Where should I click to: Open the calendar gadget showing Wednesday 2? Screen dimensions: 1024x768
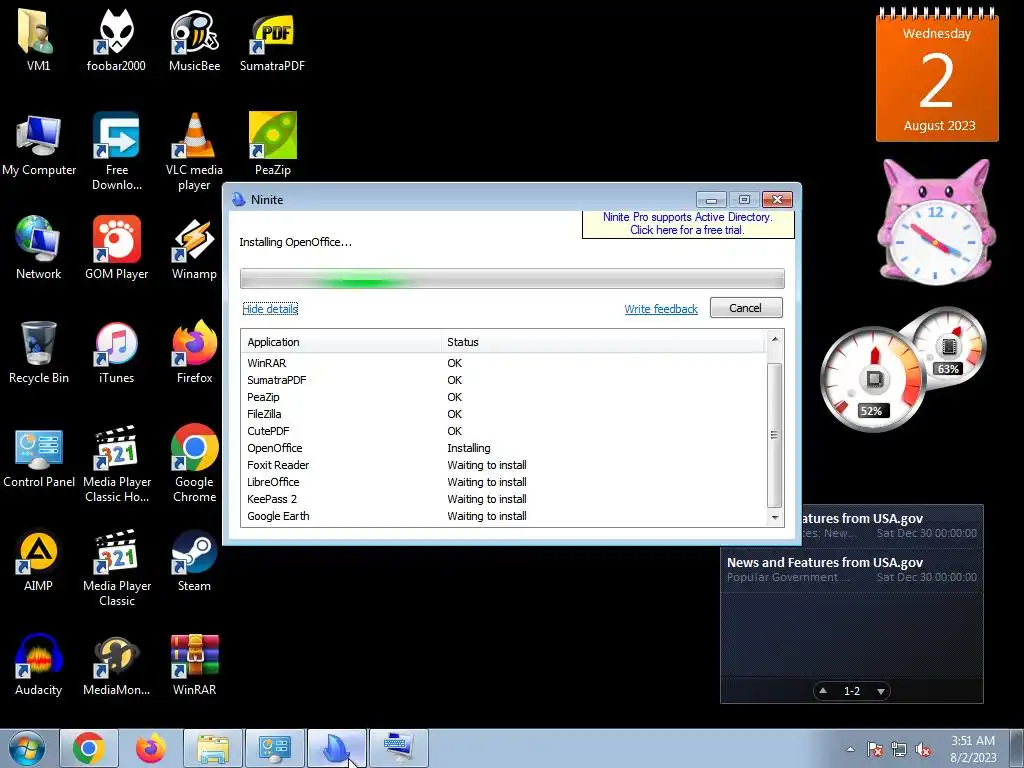937,75
